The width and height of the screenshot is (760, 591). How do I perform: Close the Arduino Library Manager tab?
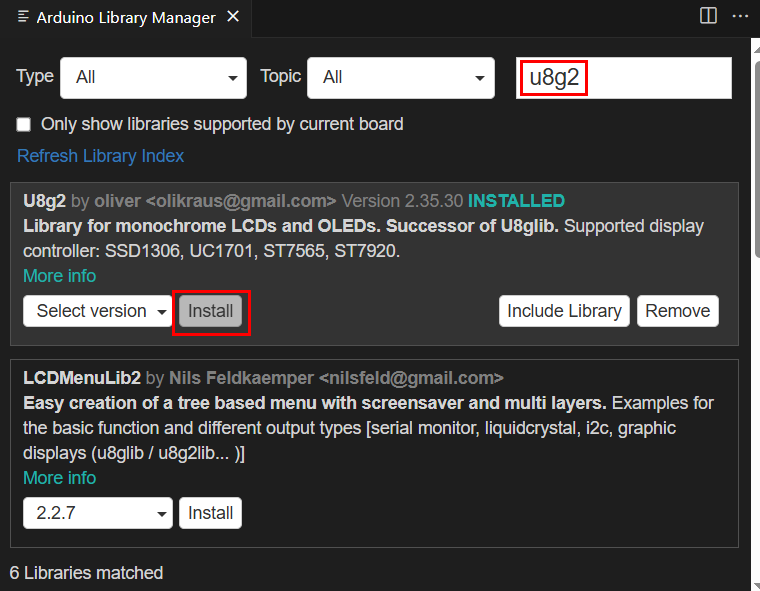233,17
